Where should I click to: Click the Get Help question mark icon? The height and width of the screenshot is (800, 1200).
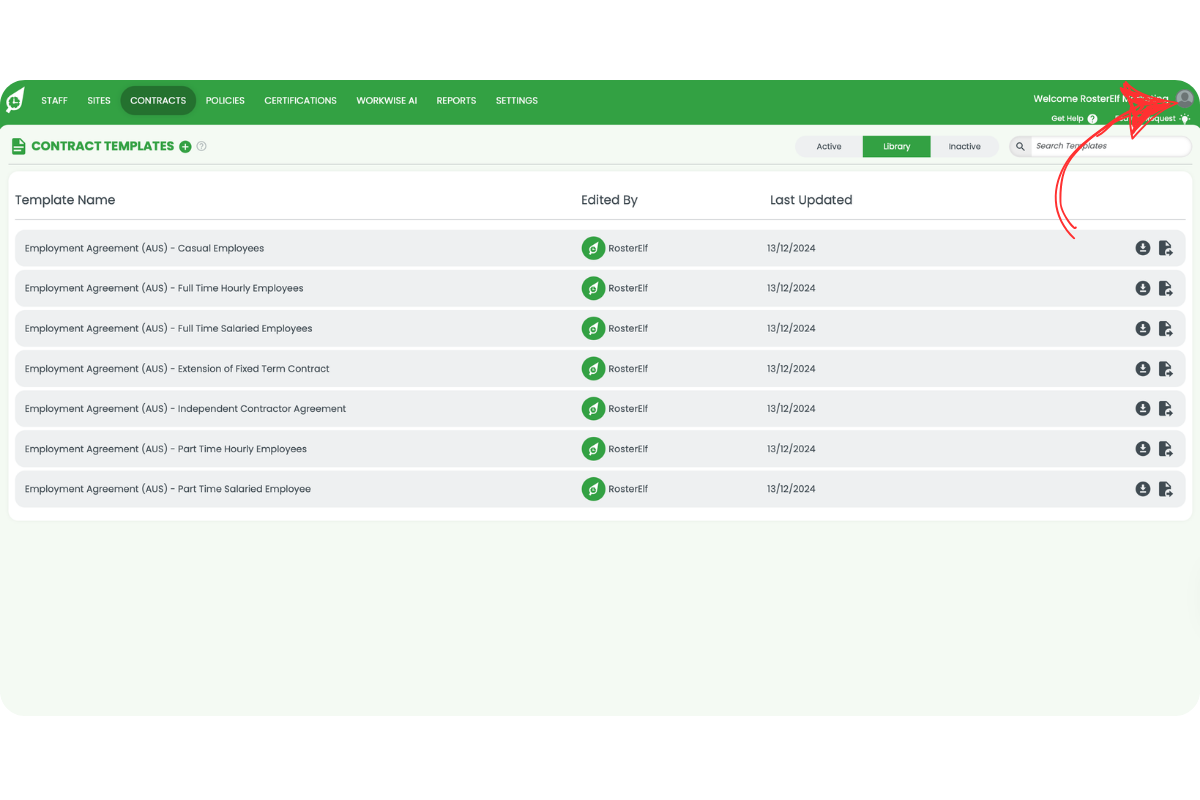1092,119
